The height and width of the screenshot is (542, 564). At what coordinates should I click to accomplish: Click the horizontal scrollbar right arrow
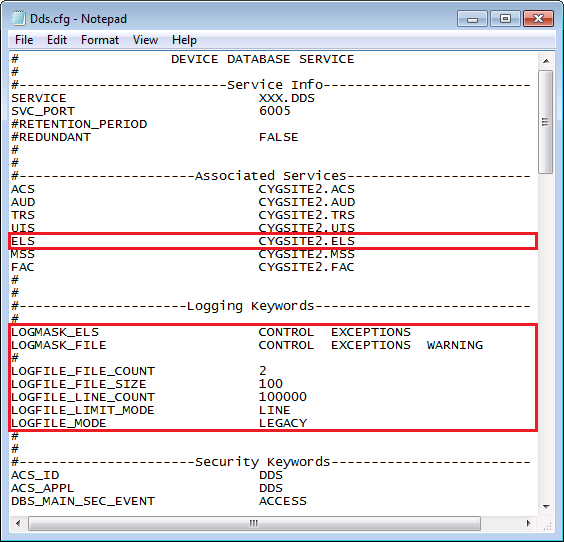pyautogui.click(x=528, y=523)
